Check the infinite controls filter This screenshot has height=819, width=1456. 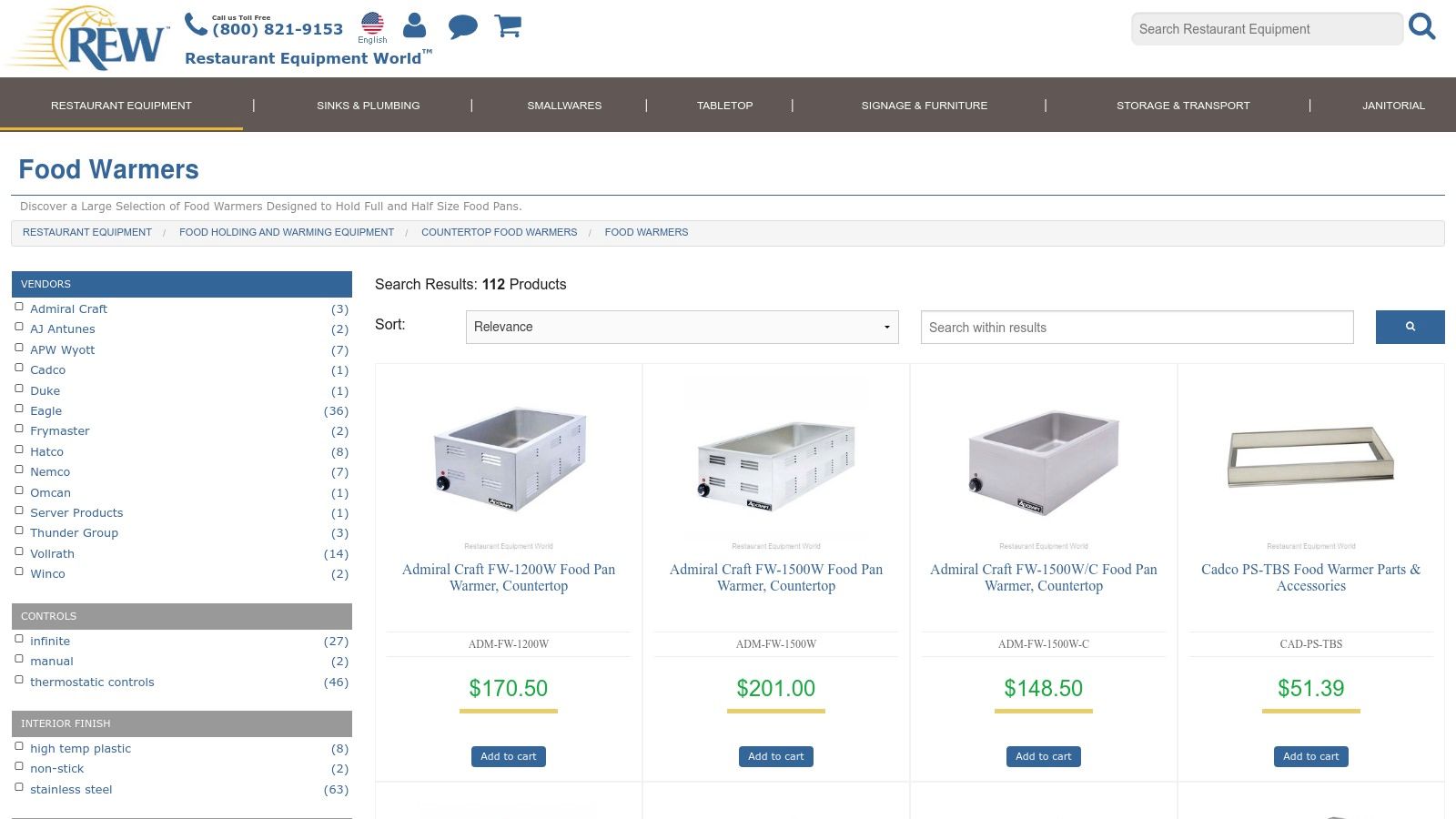point(19,639)
